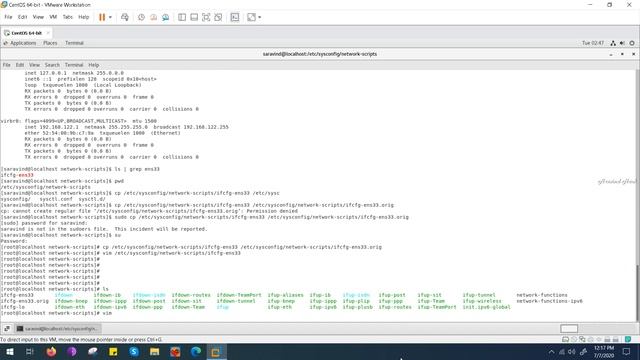Open Skype from the taskbar
The image size is (640, 360).
pyautogui.click(x=134, y=351)
